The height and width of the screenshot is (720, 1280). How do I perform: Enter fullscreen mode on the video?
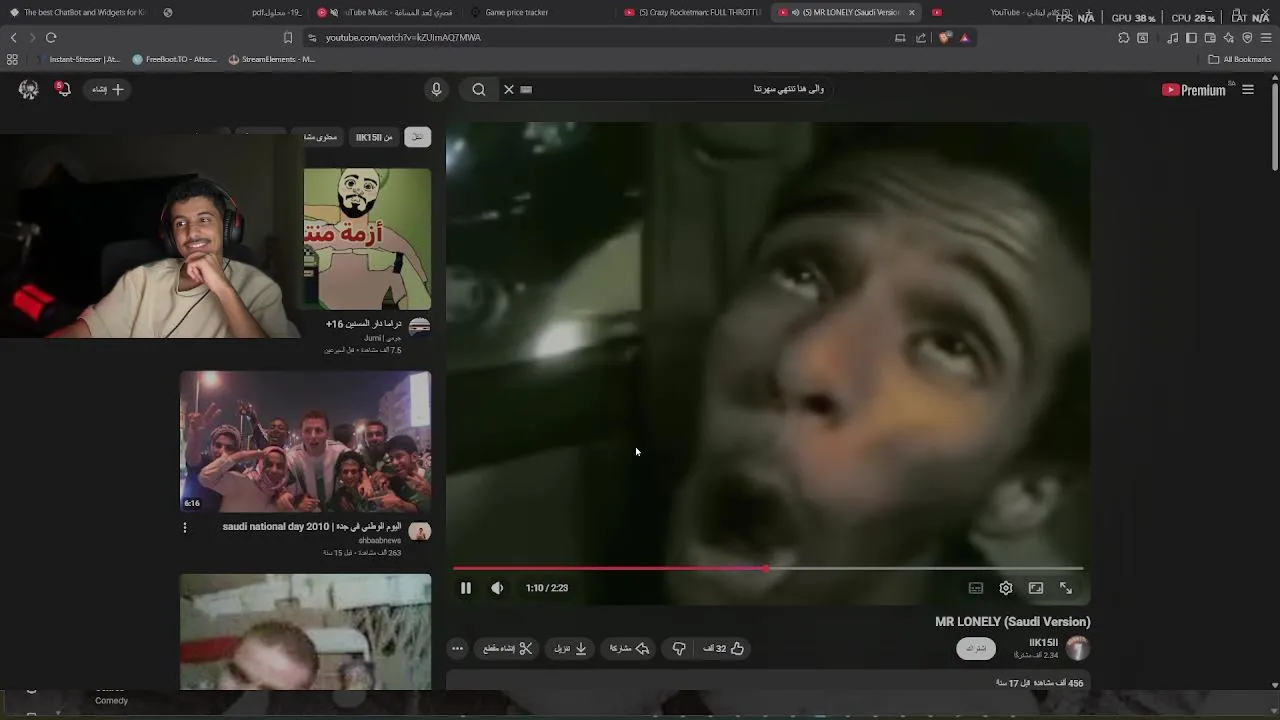tap(1066, 588)
